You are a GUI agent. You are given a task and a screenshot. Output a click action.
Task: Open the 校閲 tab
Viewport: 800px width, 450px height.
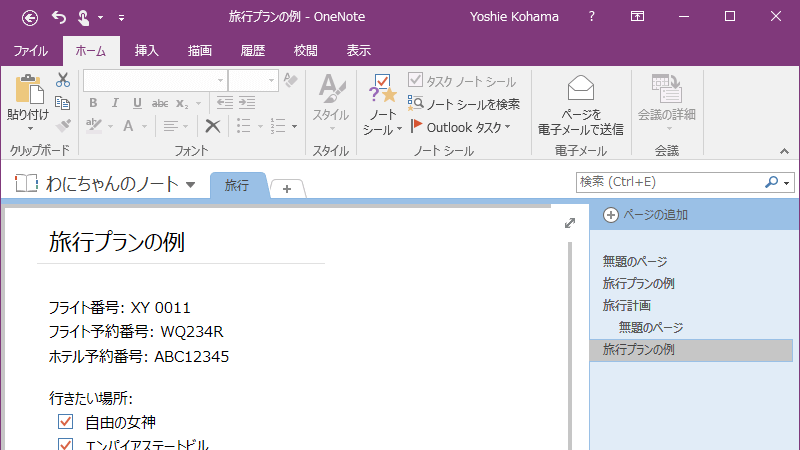pyautogui.click(x=306, y=51)
